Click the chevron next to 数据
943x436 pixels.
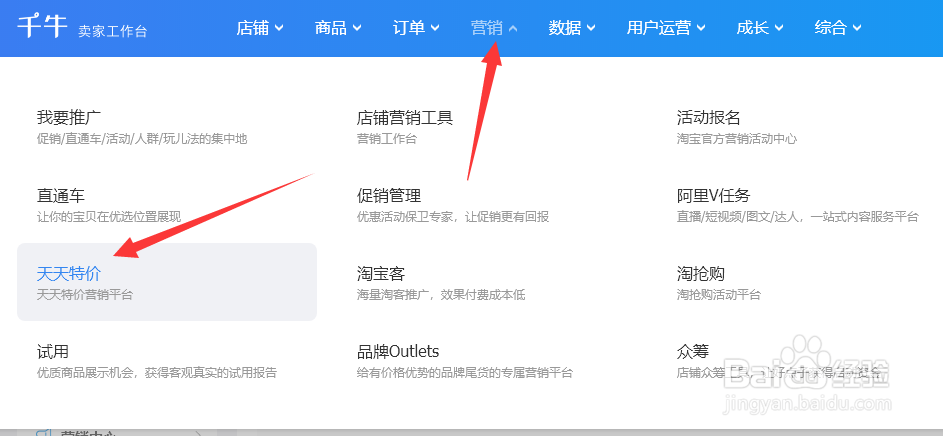coord(591,28)
